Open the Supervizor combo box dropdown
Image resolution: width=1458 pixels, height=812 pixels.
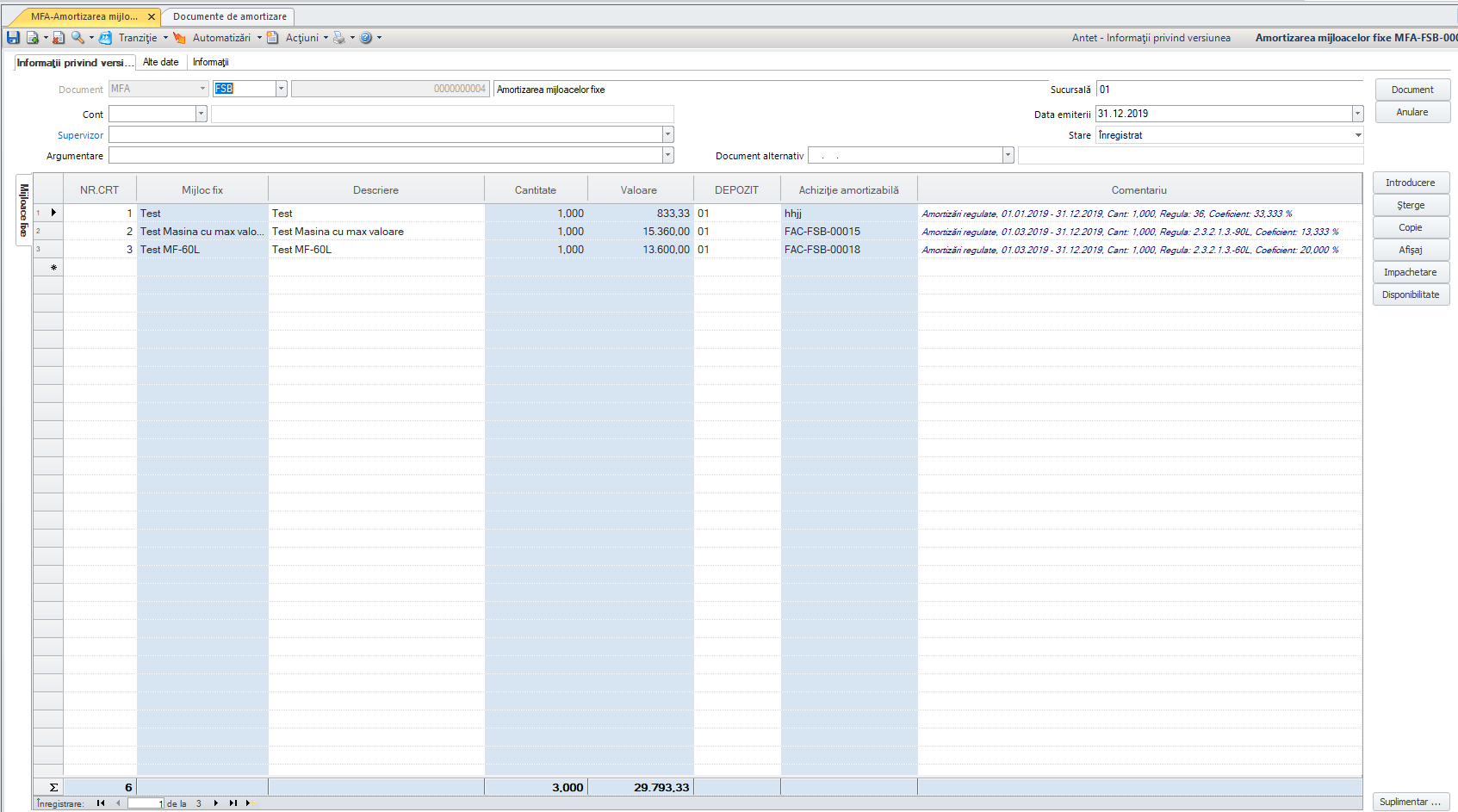(667, 134)
